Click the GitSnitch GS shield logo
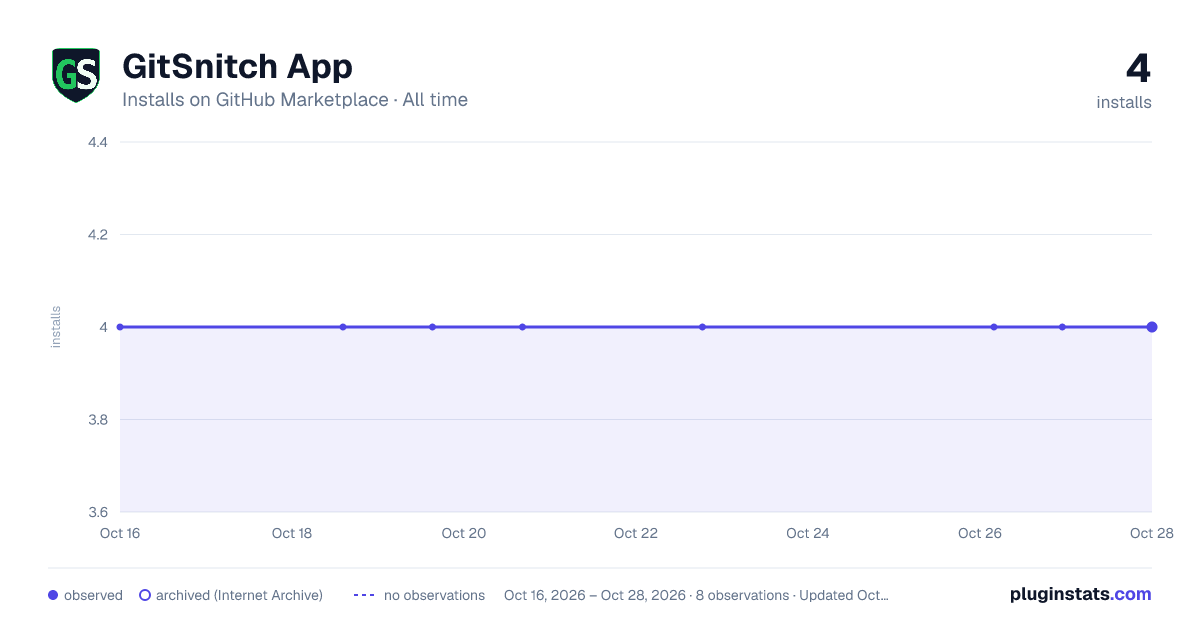Viewport: 1200px width, 630px height. (x=76, y=75)
